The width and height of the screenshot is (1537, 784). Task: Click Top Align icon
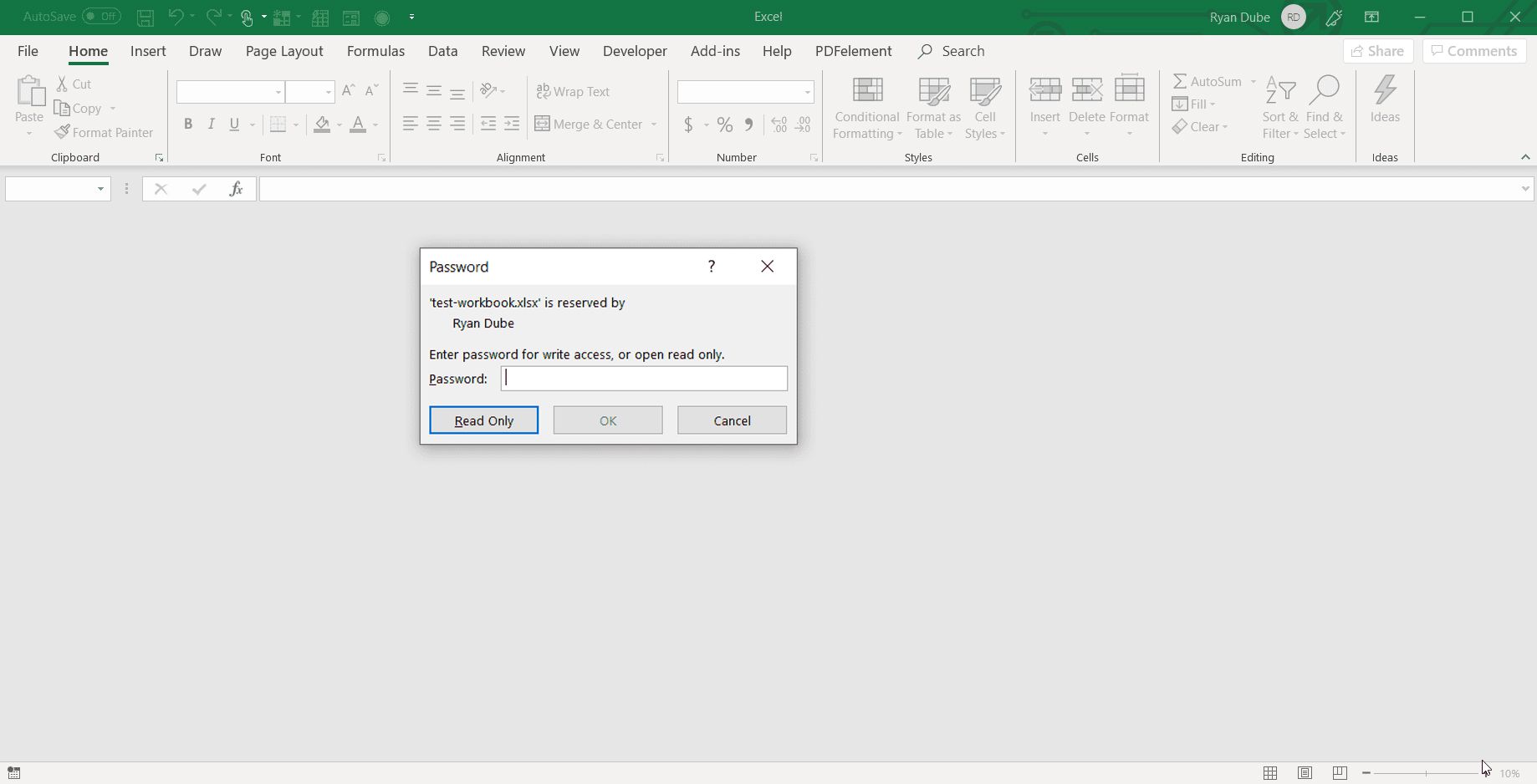410,90
